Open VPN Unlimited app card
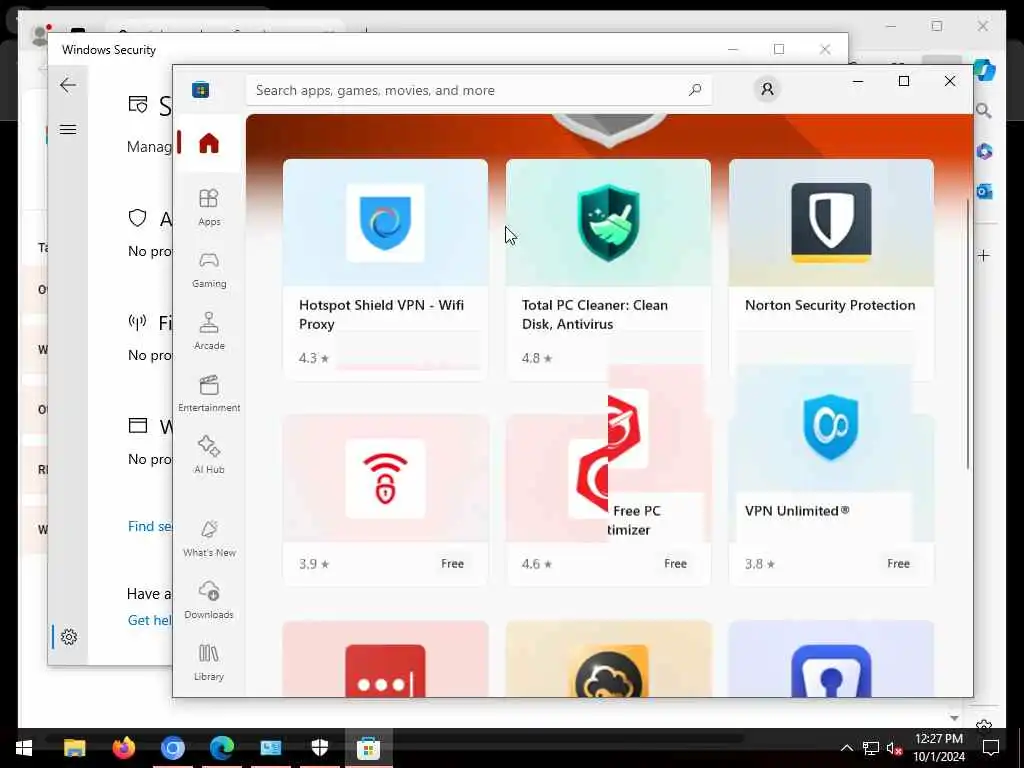Viewport: 1024px width, 768px height. click(x=831, y=475)
